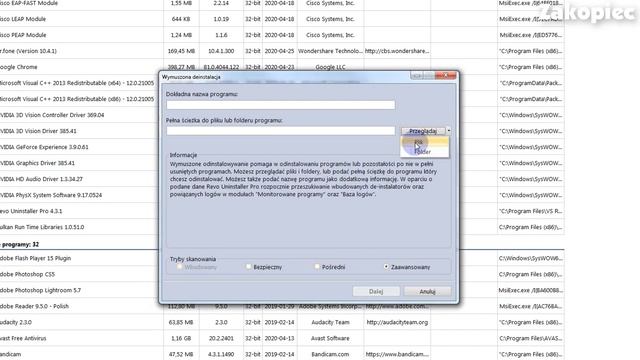This screenshot has width=640, height=360.
Task: Click the 10.4.1.300 version cell
Action: [x=221, y=51]
